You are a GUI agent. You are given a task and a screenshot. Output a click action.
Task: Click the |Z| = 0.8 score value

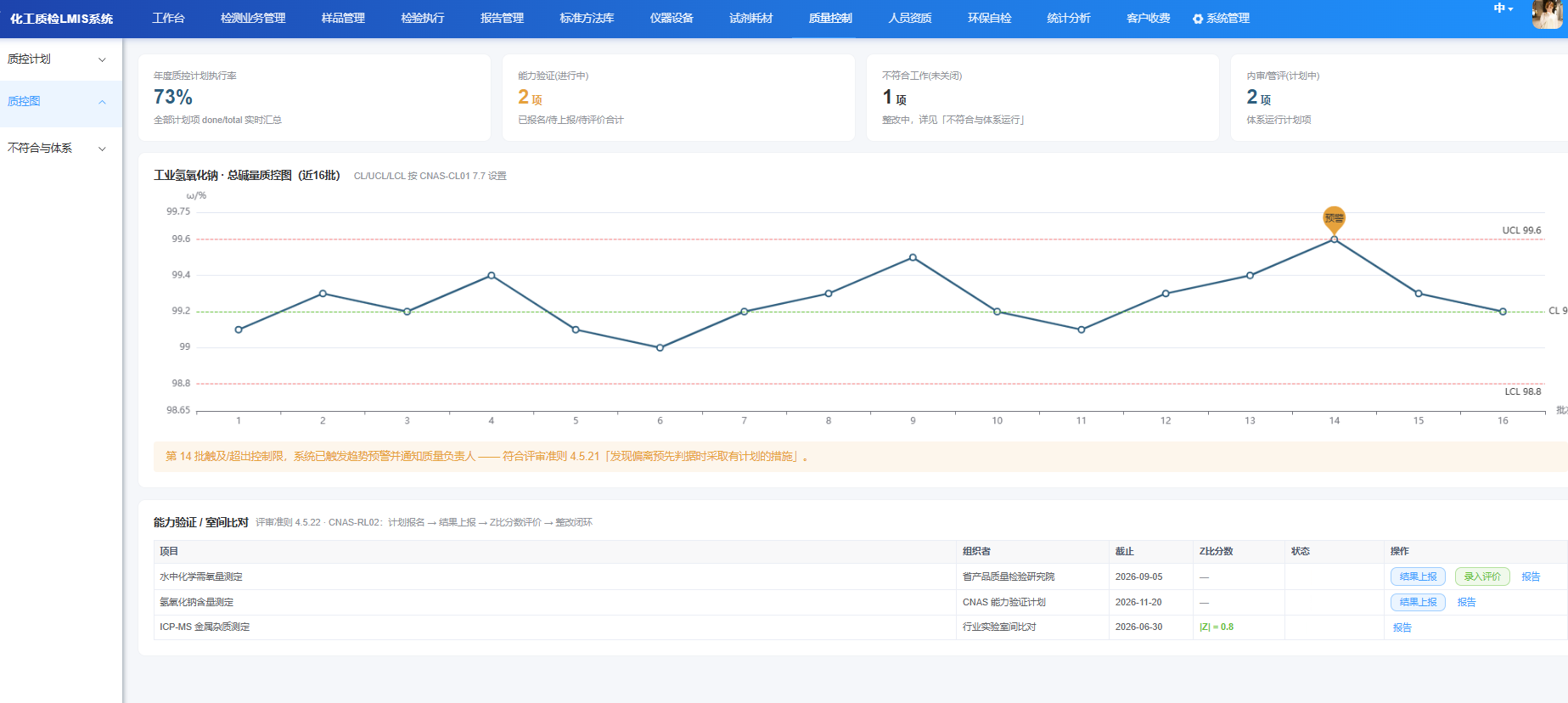[x=1217, y=627]
